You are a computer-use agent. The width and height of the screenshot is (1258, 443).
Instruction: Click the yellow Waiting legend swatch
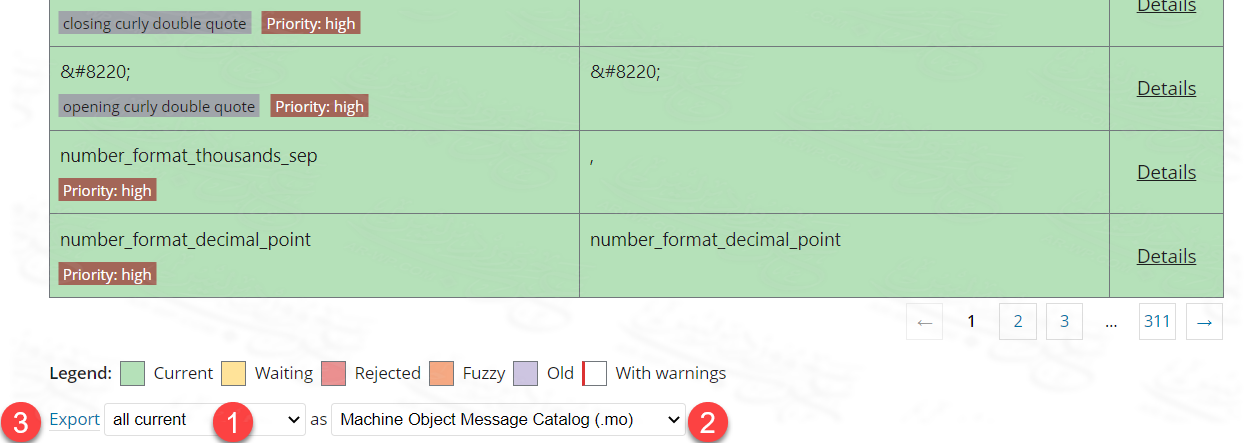234,373
